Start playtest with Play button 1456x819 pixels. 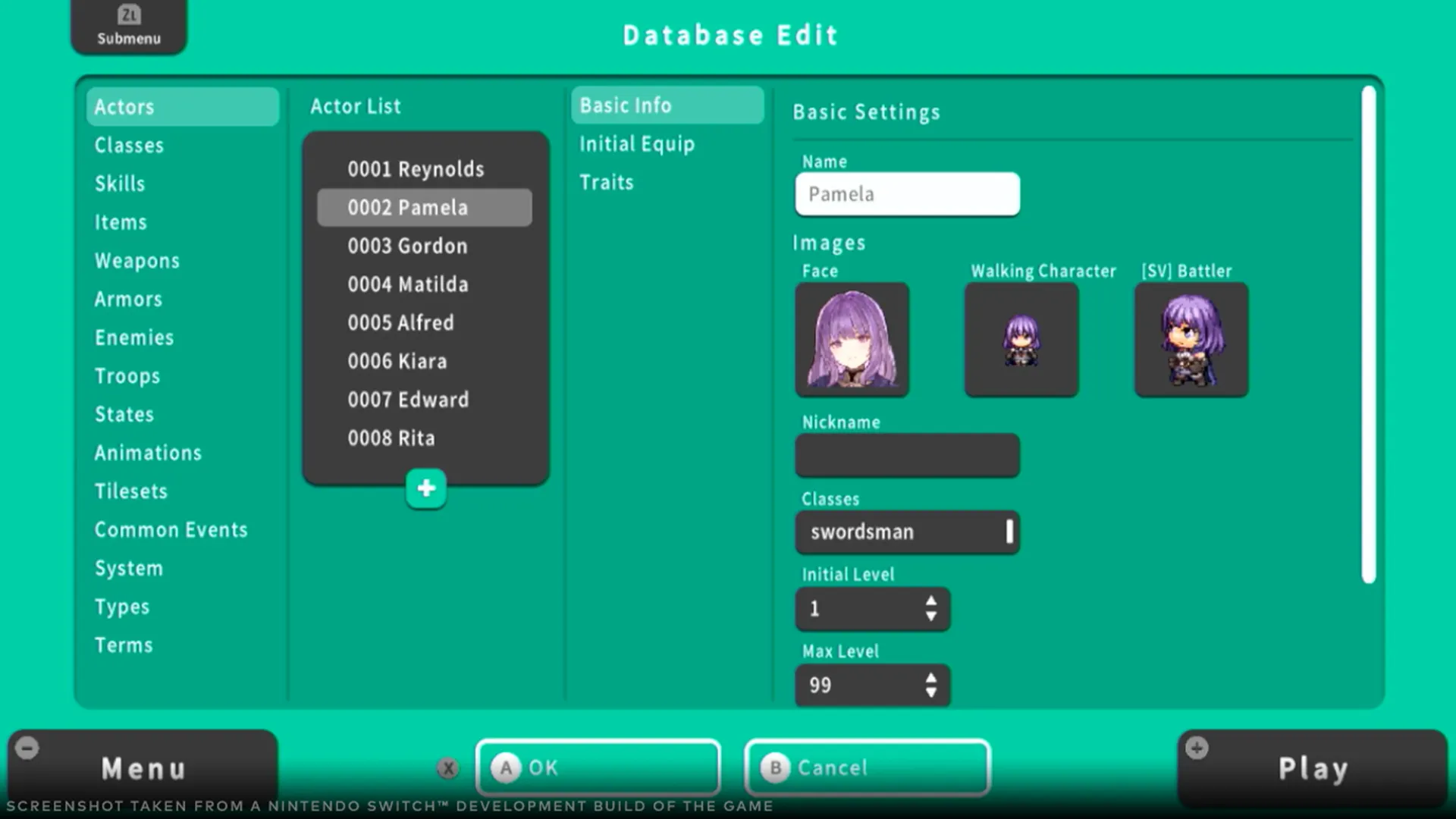[x=1313, y=768]
